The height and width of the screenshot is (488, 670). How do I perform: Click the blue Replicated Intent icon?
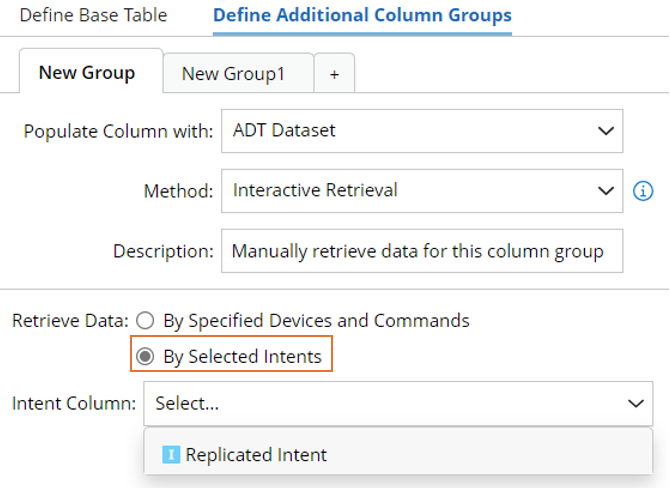171,455
